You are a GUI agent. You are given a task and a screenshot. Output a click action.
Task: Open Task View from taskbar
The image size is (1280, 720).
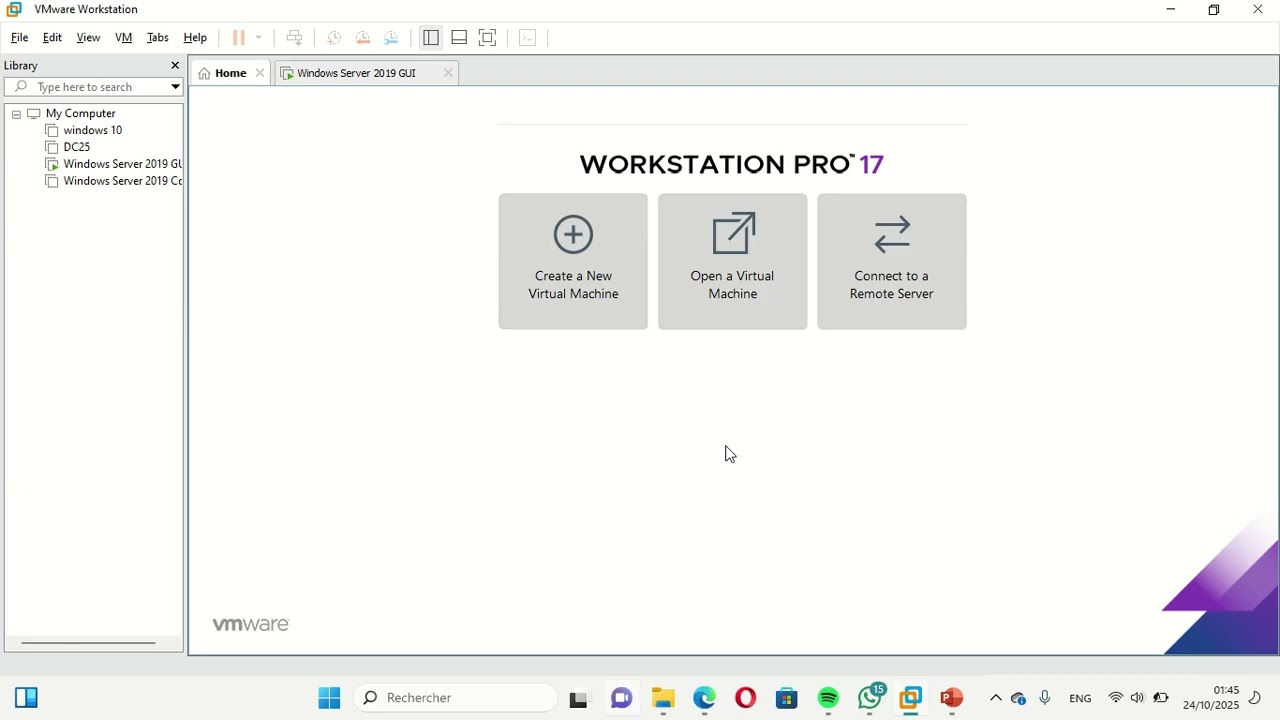(x=579, y=699)
